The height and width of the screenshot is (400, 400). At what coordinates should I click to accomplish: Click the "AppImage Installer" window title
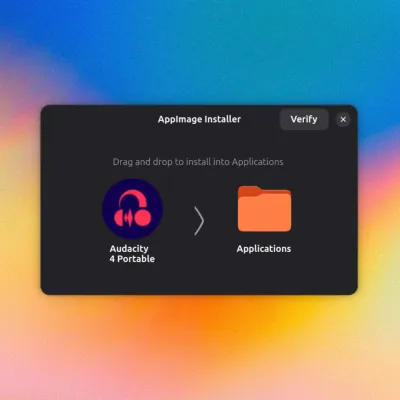coord(199,119)
